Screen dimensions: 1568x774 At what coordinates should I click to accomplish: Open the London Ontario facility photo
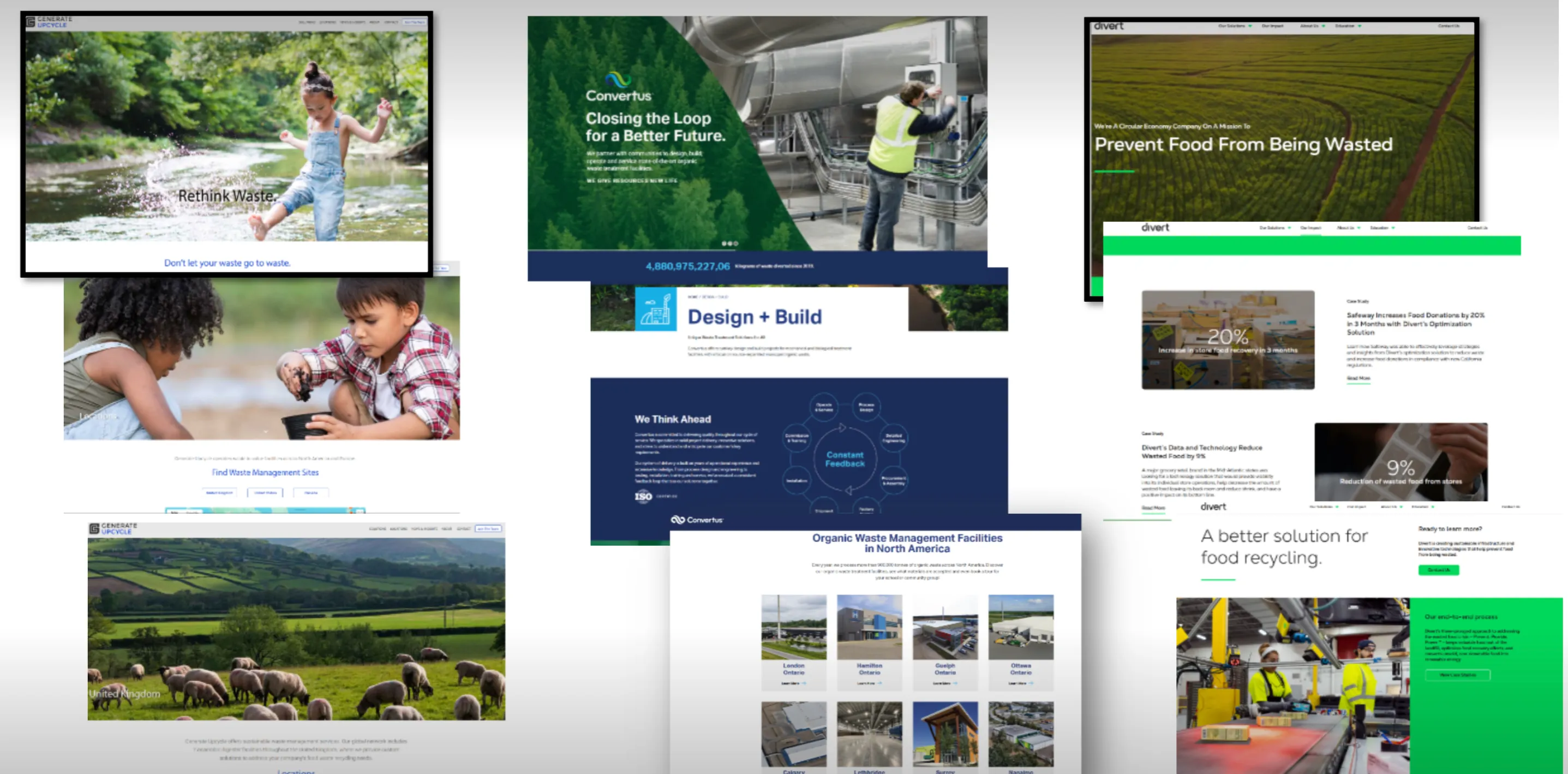coord(794,627)
